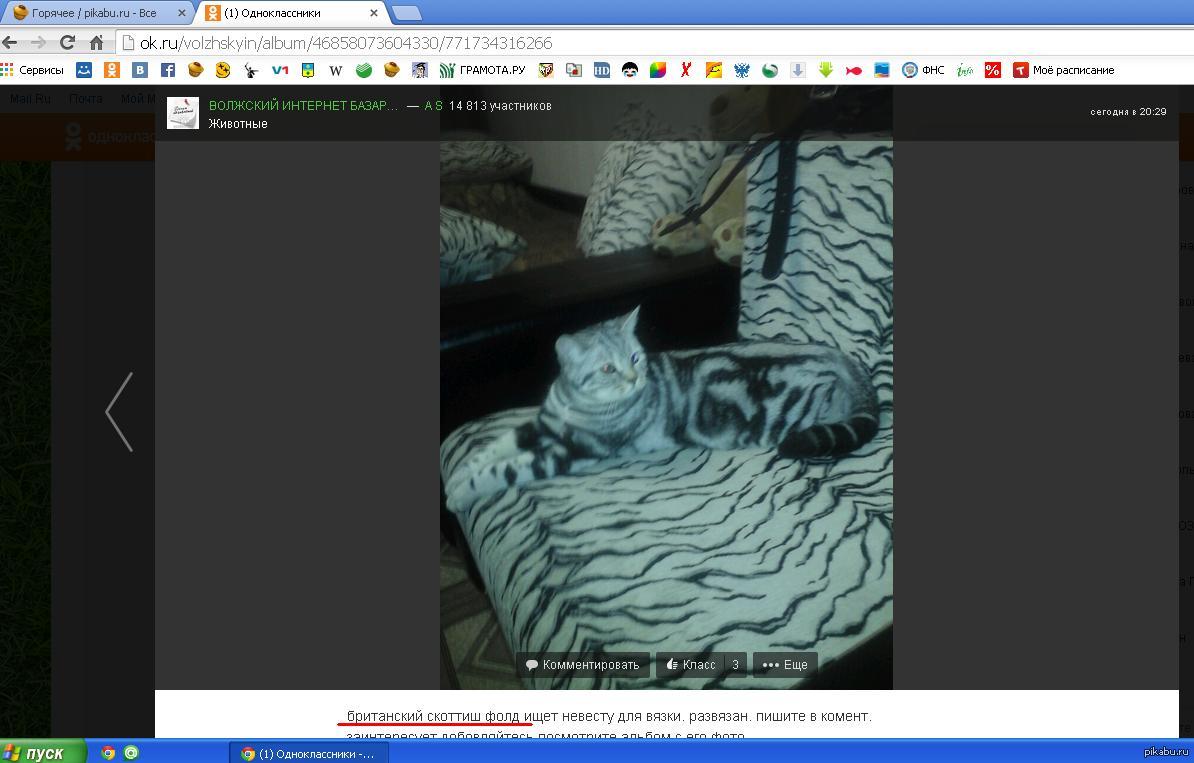
Task: Expand the Еще options menu
Action: click(x=785, y=664)
